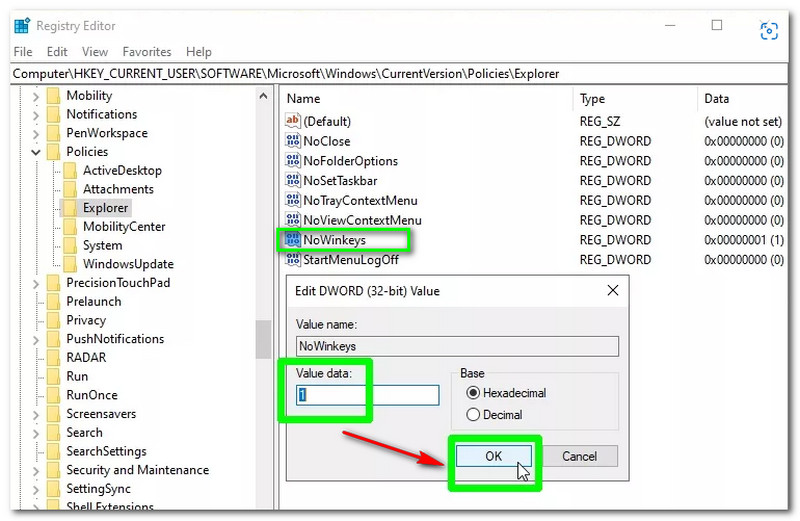Cancel the Edit DWORD dialog
The height and width of the screenshot is (521, 800).
[579, 456]
